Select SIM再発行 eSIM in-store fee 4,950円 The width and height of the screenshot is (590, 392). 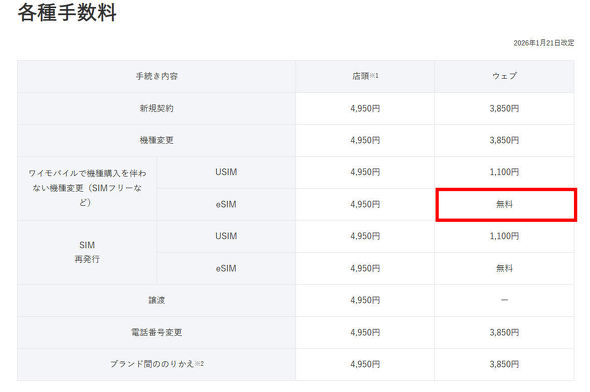(x=365, y=268)
